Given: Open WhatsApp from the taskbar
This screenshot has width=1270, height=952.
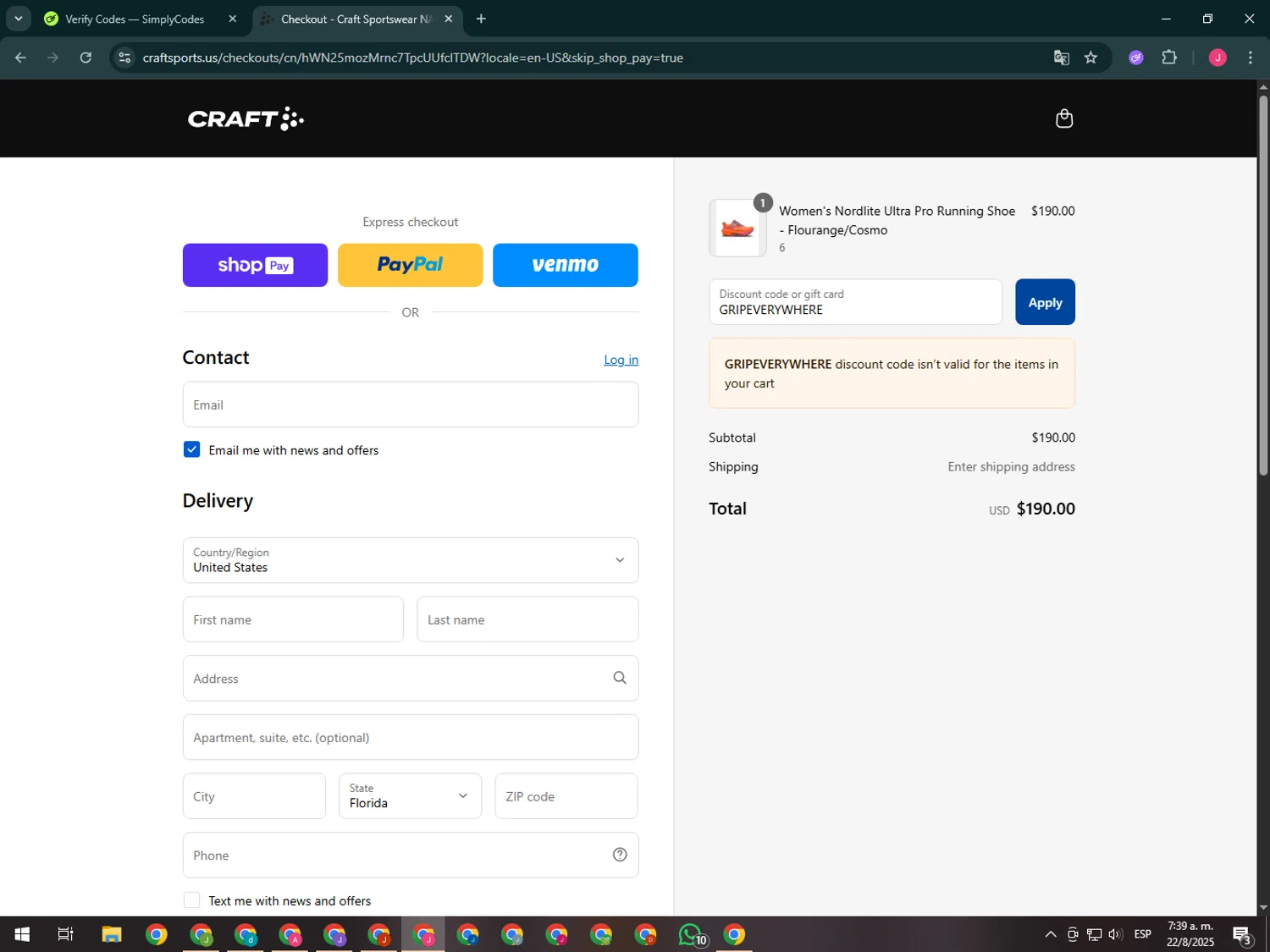Looking at the screenshot, I should [692, 934].
